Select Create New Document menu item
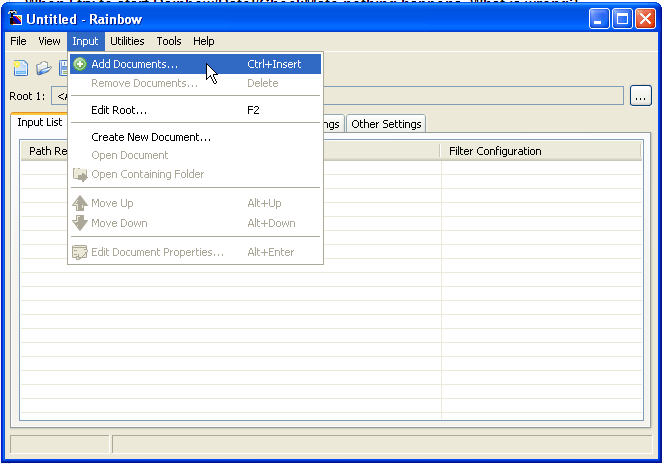Screen dimensions: 662x464 (x=150, y=137)
